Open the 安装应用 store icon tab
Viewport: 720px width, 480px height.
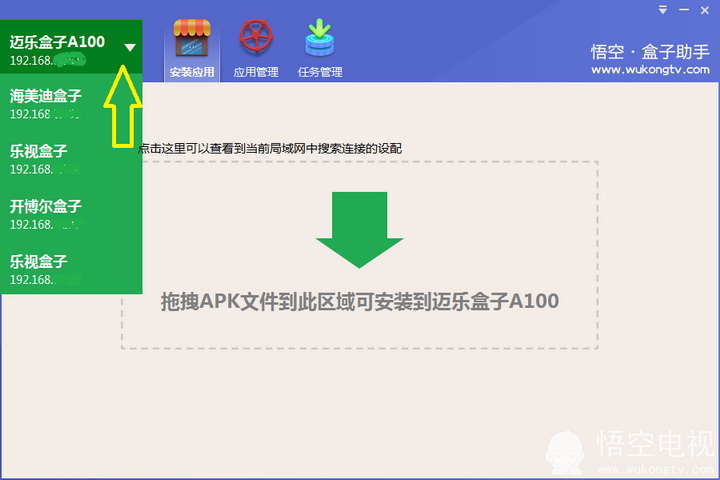point(192,50)
